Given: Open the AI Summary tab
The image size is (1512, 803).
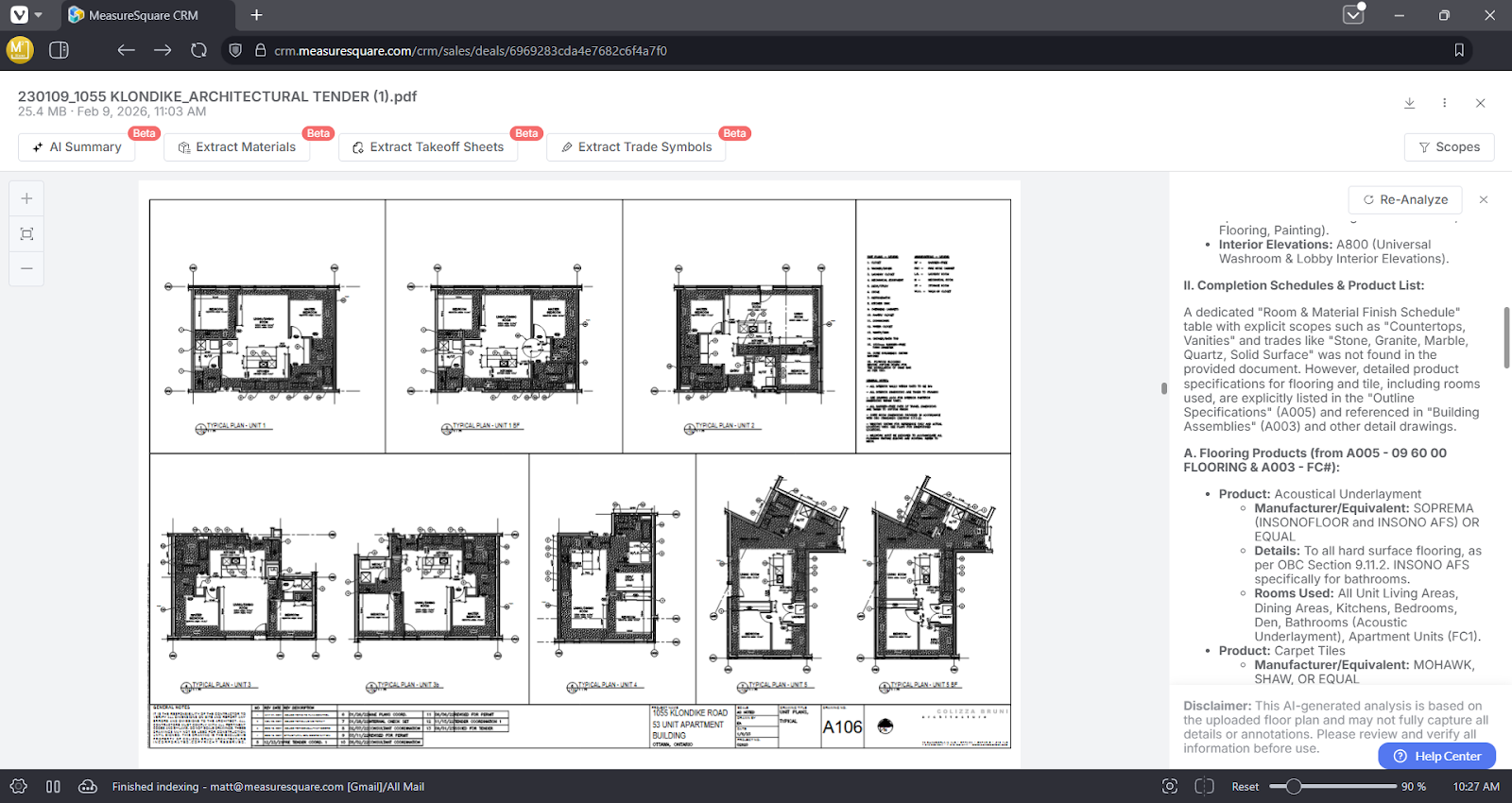Looking at the screenshot, I should point(77,147).
